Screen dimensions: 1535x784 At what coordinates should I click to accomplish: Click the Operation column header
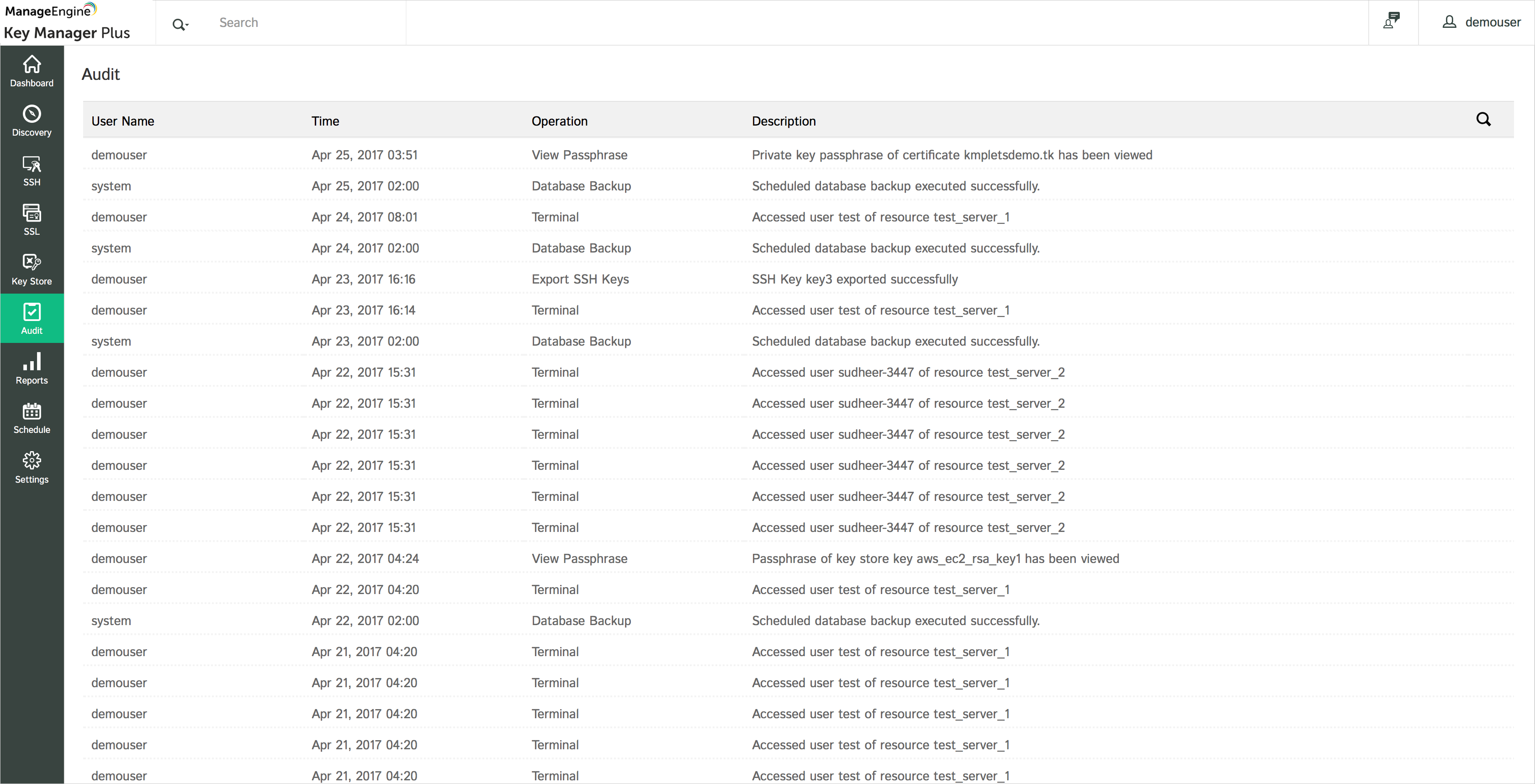tap(559, 121)
